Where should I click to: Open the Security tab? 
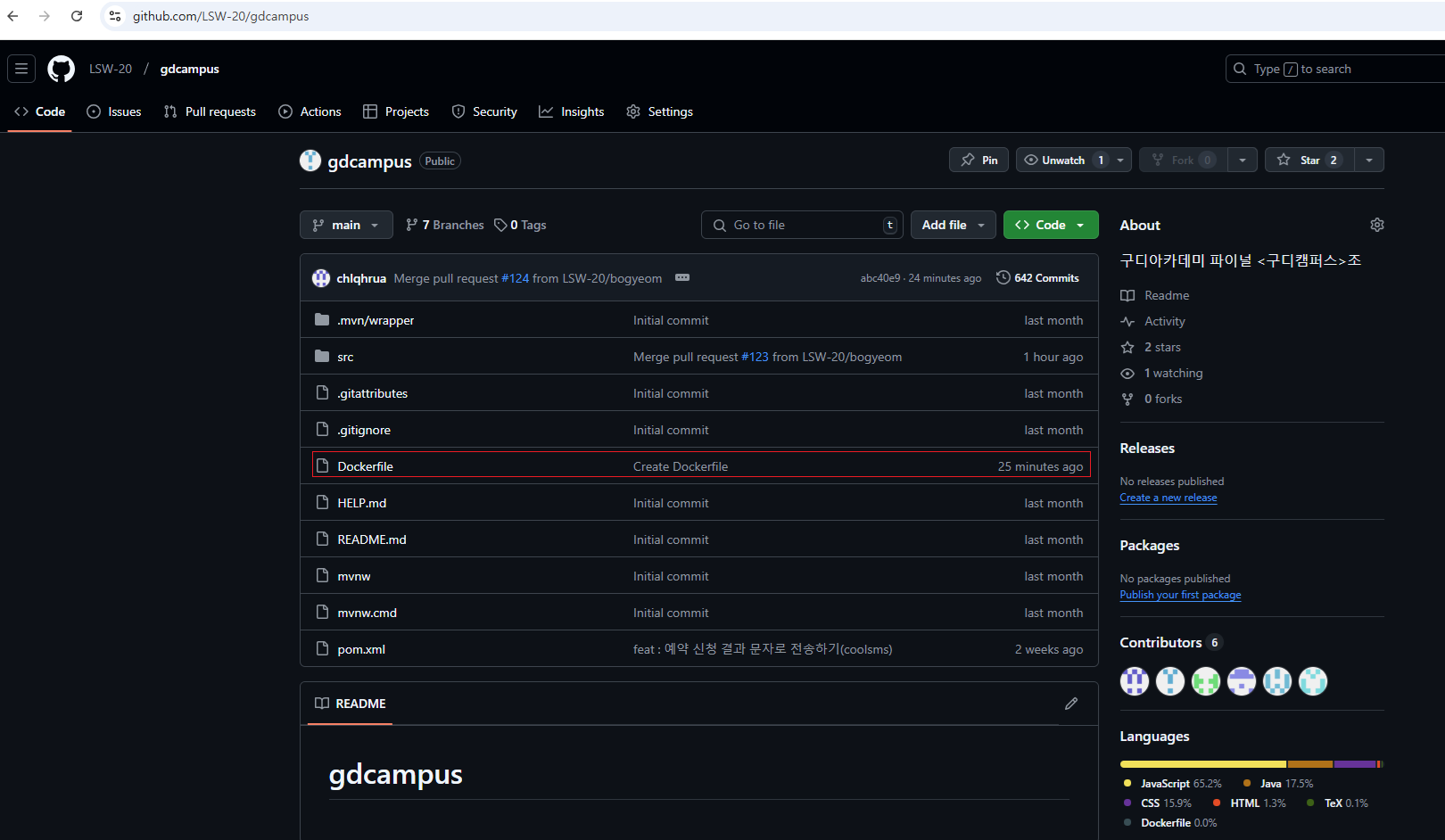pos(484,111)
